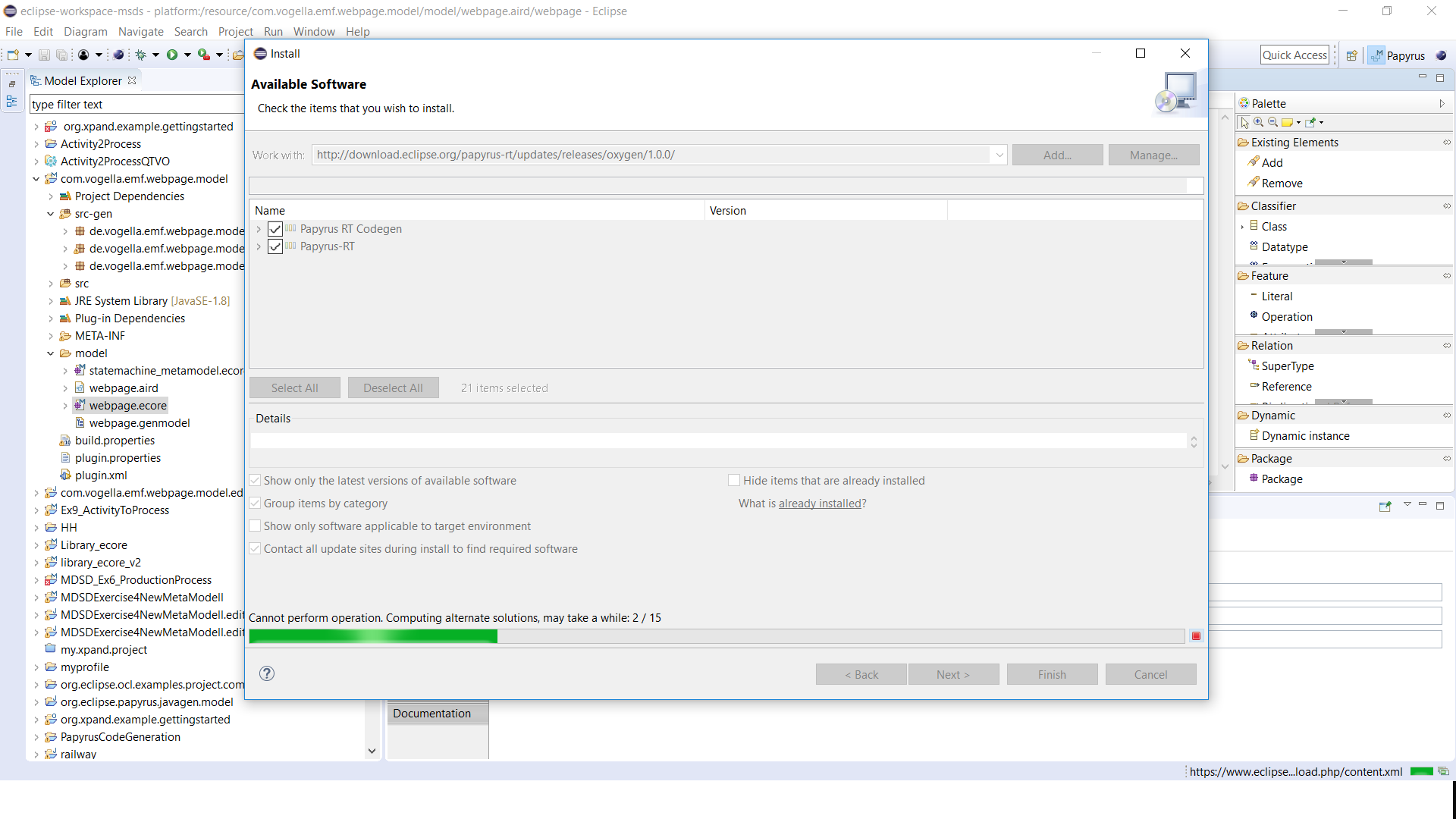Click the Deselect All button
The width and height of the screenshot is (1456, 819).
(x=393, y=388)
